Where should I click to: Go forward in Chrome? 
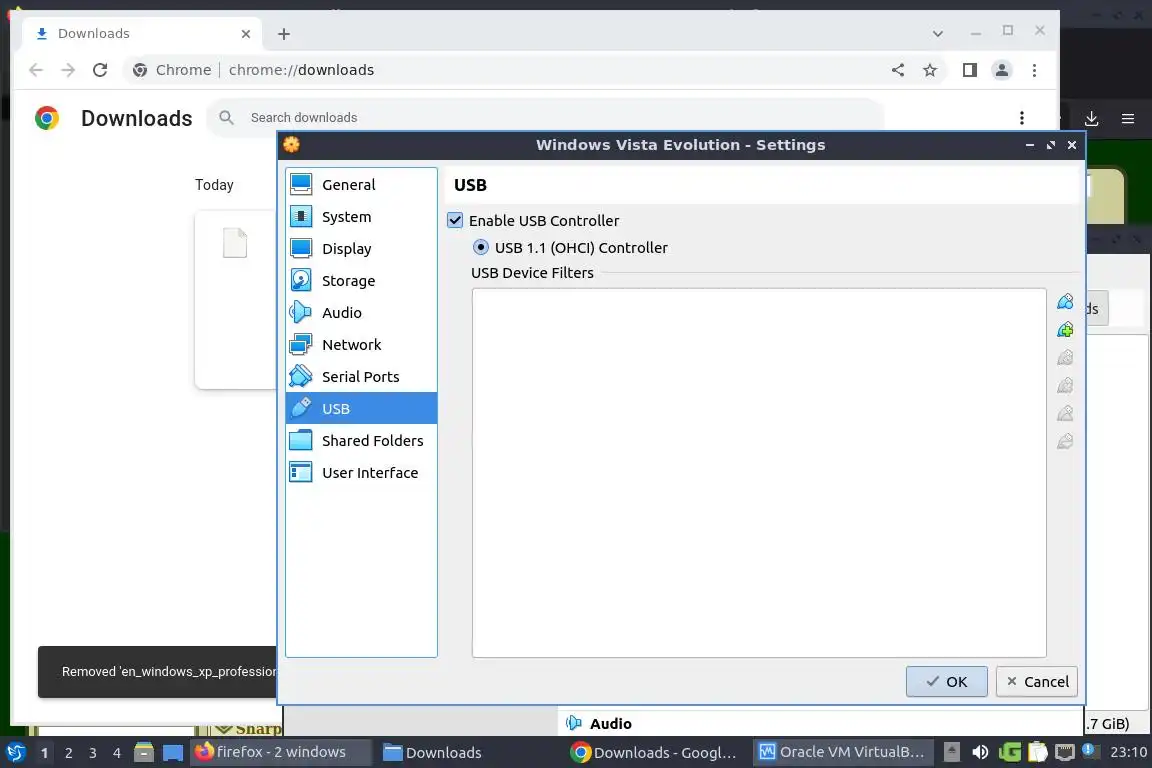[68, 70]
